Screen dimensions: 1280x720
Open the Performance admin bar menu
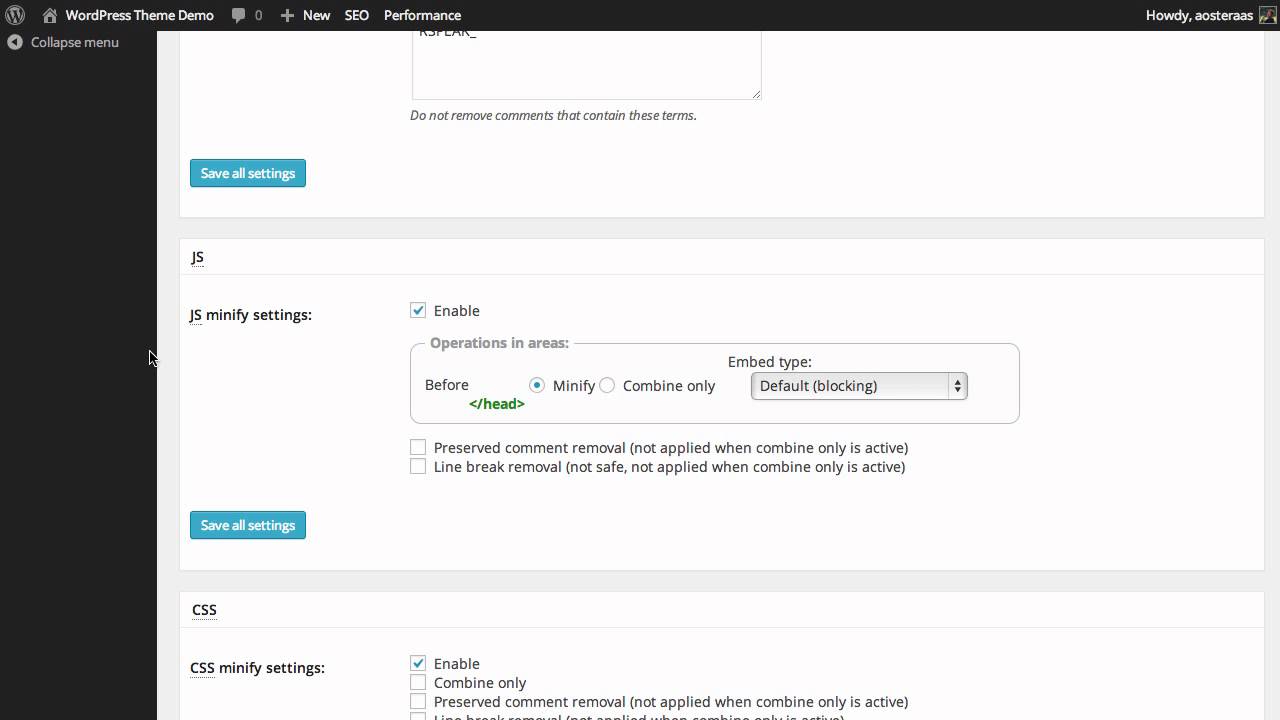coord(422,15)
